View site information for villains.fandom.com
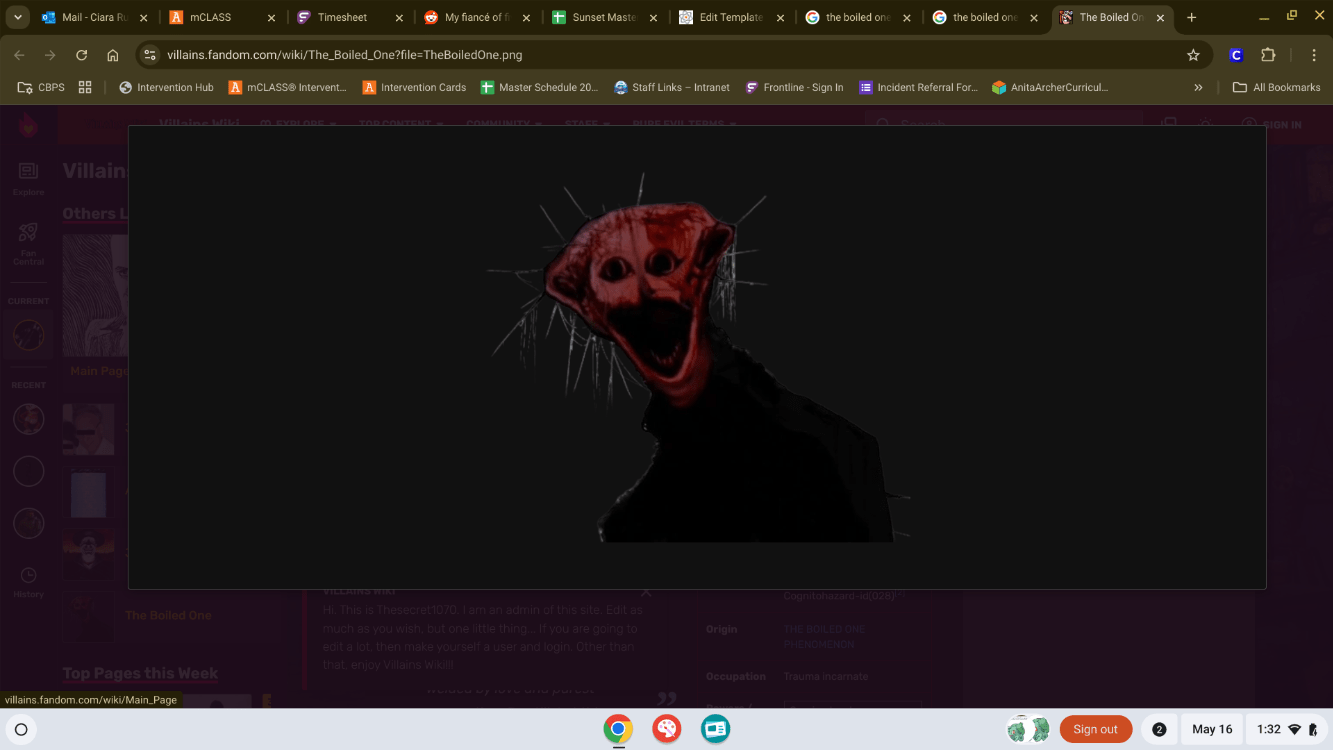The height and width of the screenshot is (750, 1333). pos(150,55)
